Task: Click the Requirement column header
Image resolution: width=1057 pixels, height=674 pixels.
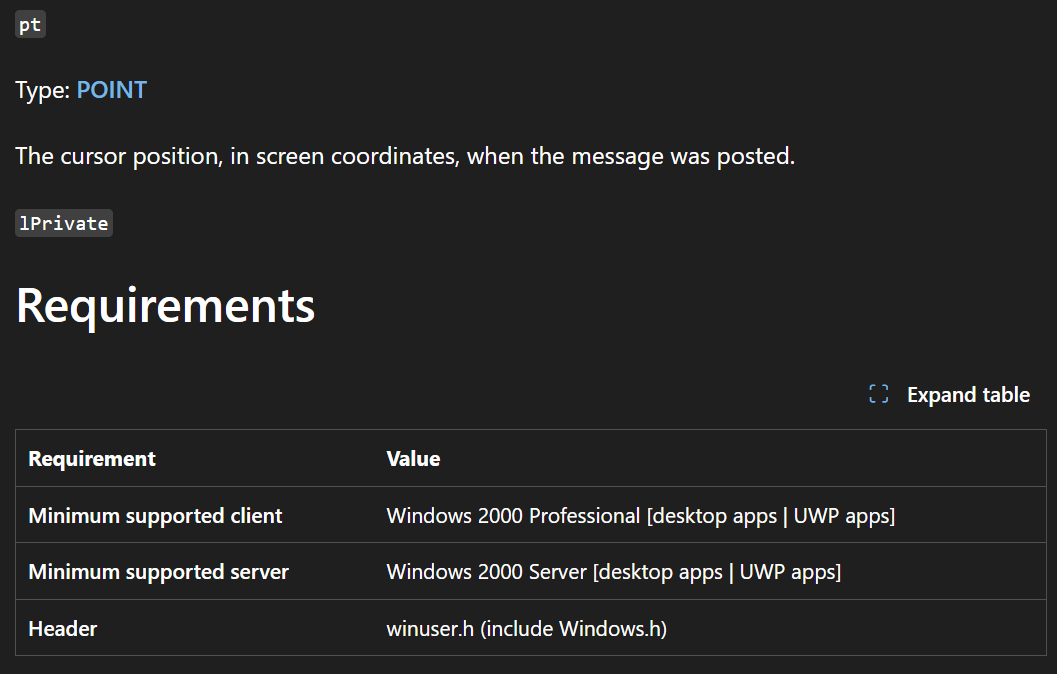Action: click(92, 458)
